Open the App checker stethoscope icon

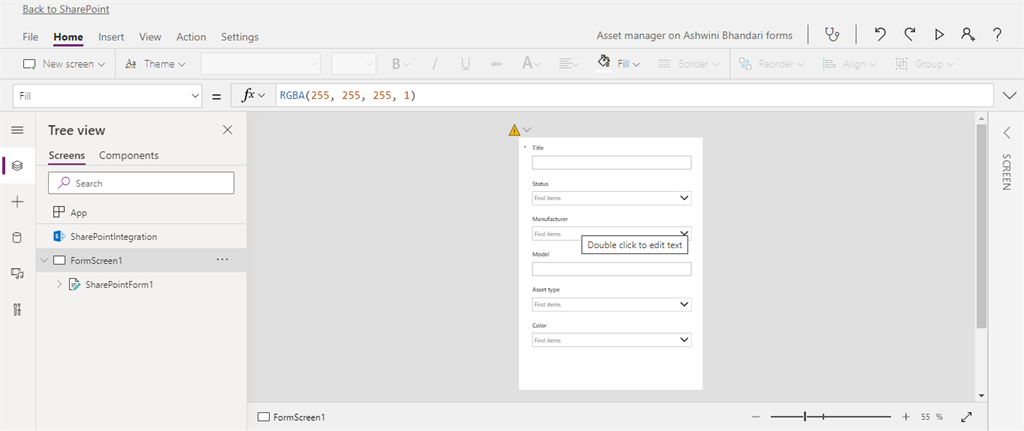[832, 35]
